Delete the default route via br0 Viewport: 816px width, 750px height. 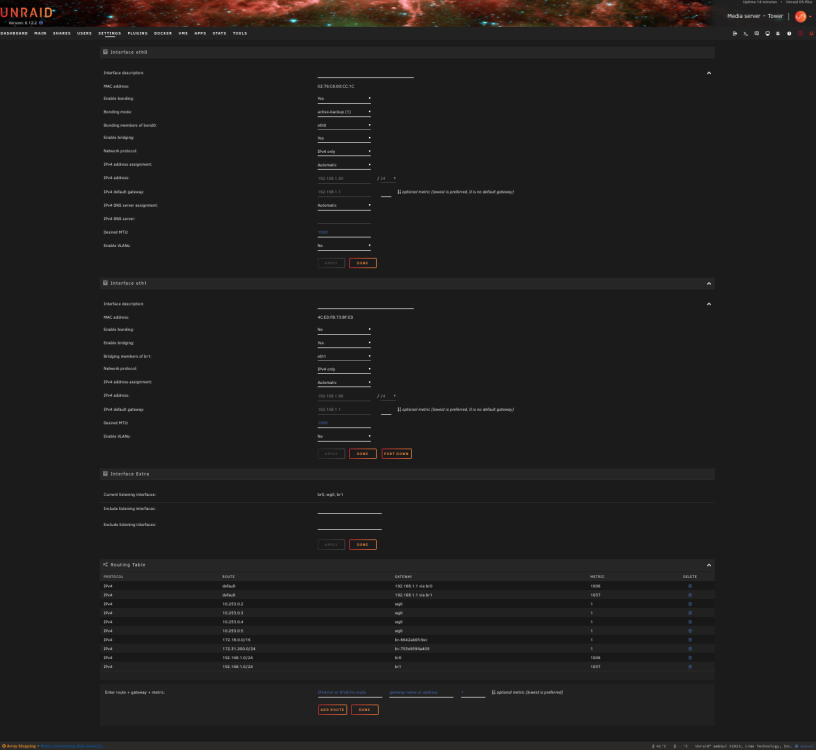click(x=690, y=586)
